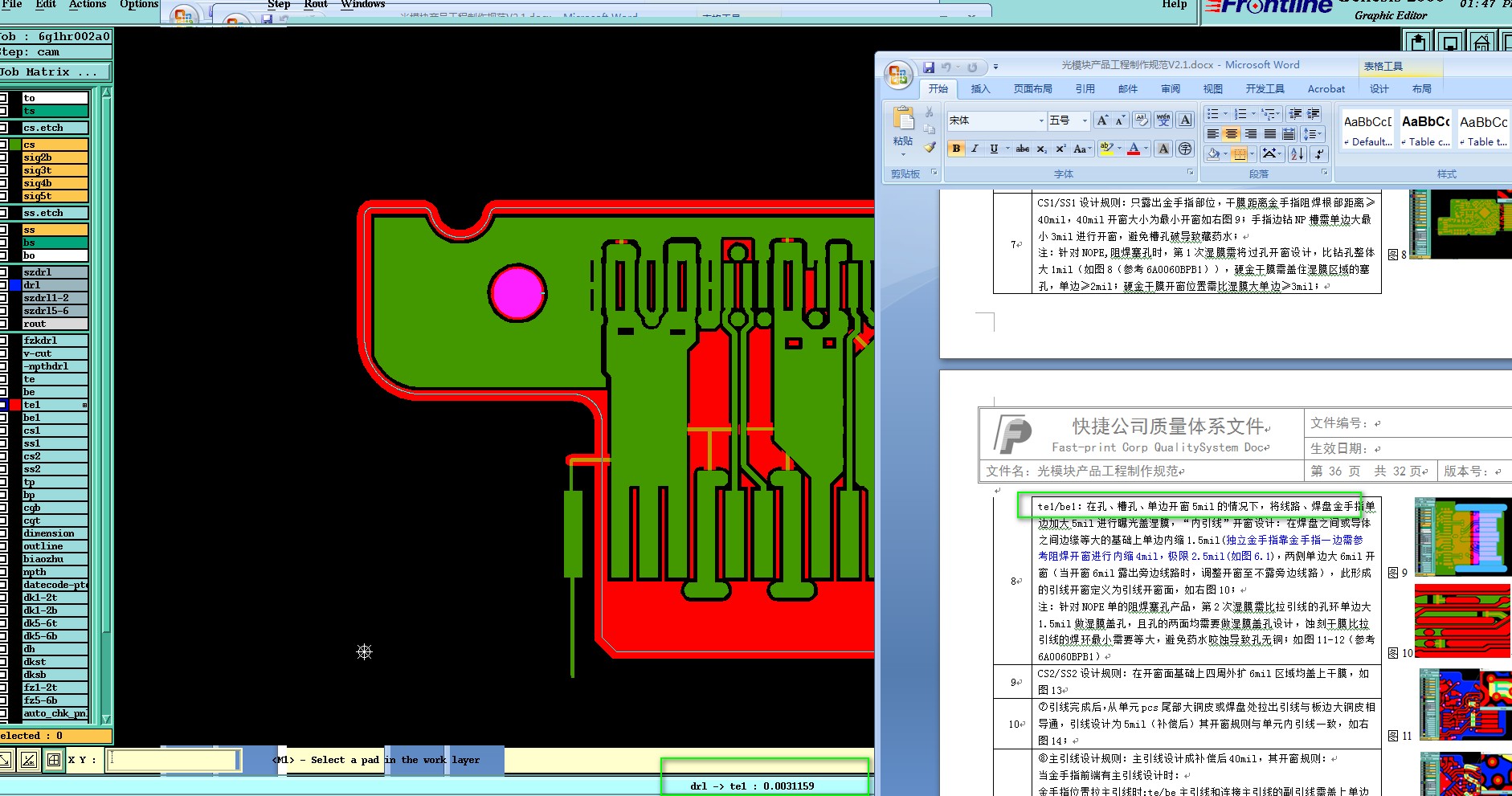Click the Decrease Indent icon
1512x796 pixels.
click(1295, 114)
